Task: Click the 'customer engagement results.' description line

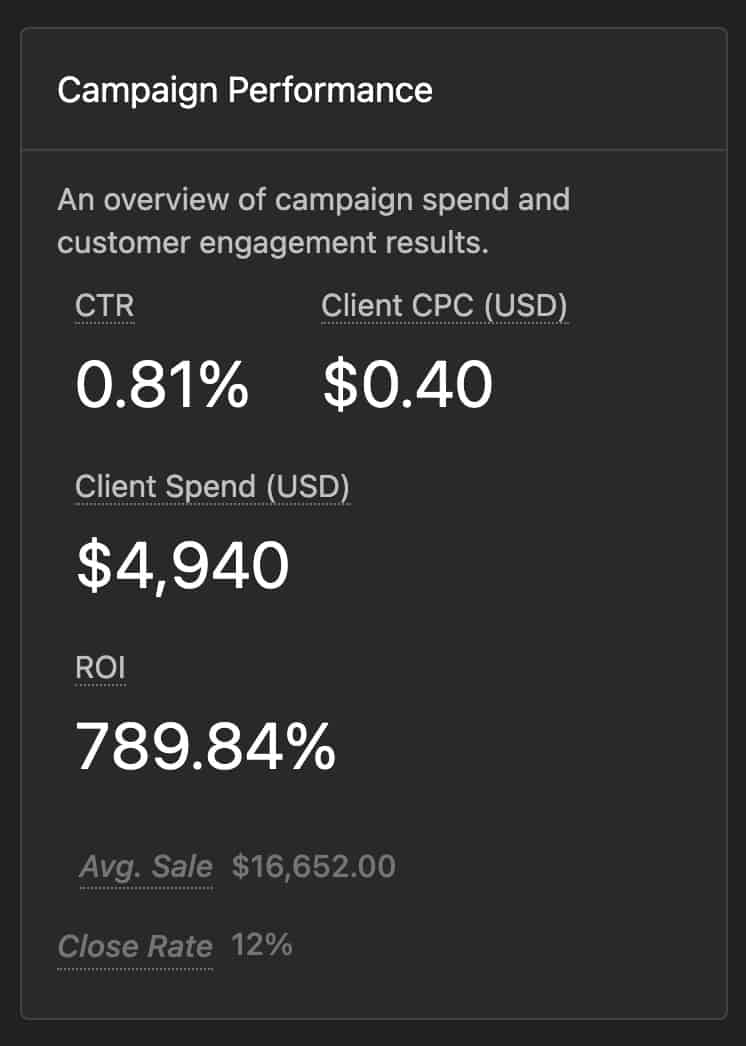Action: point(273,243)
